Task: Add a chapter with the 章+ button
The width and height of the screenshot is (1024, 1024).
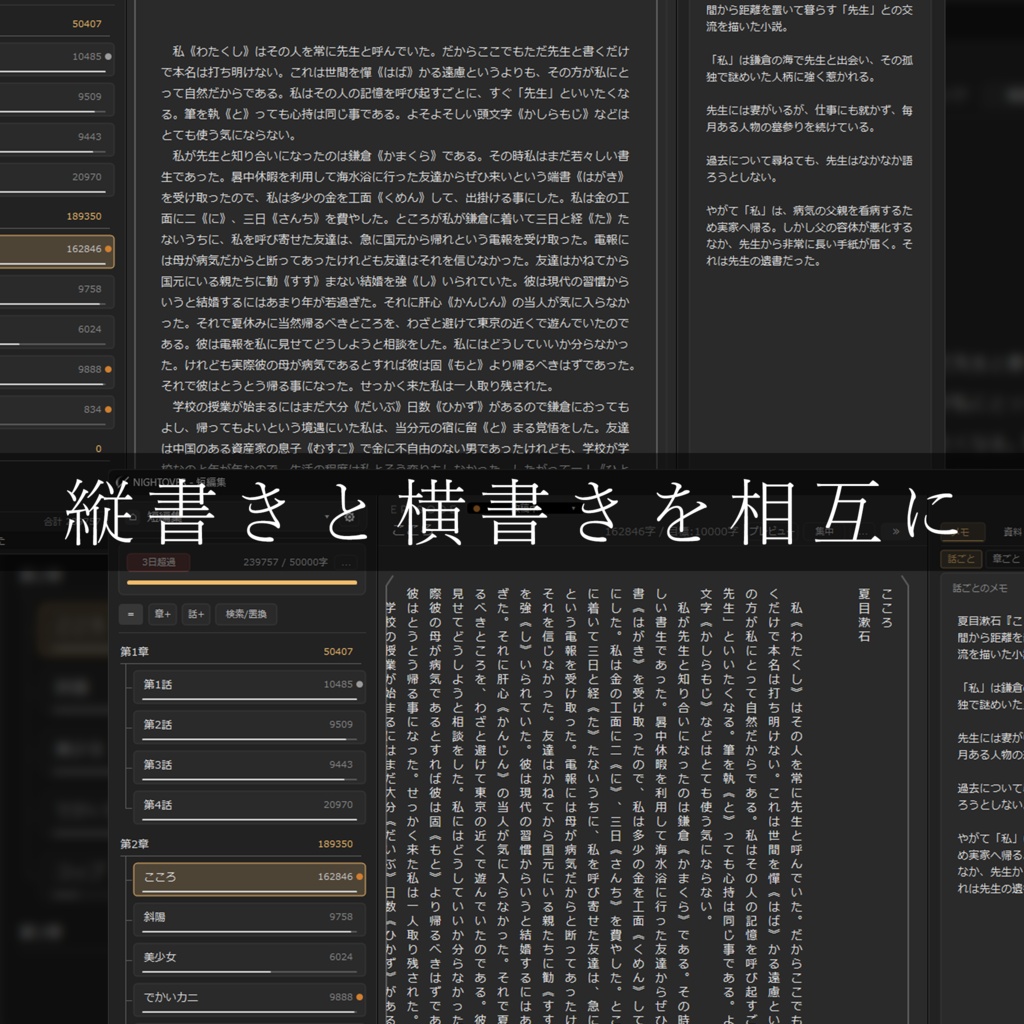Action: 163,614
